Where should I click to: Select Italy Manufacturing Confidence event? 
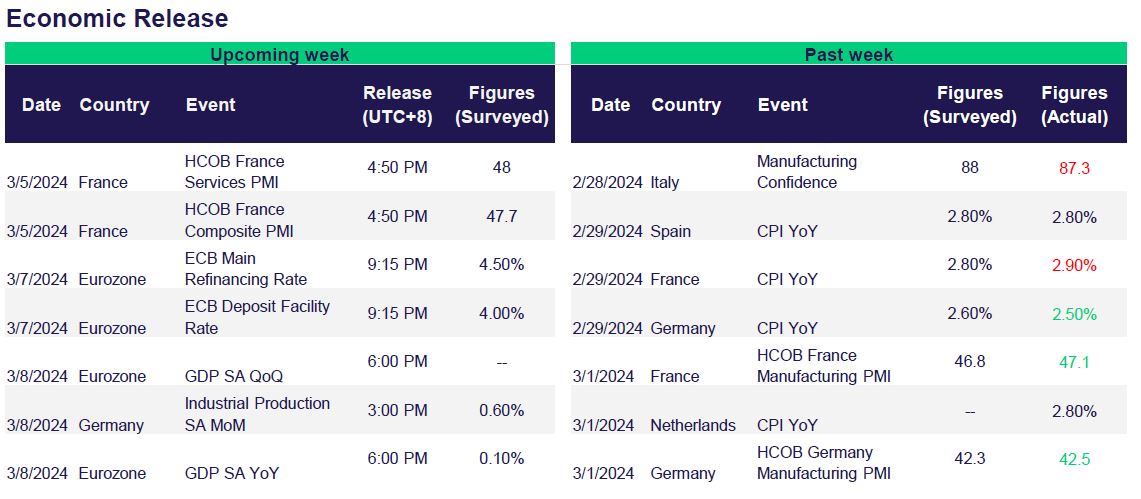pyautogui.click(x=806, y=171)
